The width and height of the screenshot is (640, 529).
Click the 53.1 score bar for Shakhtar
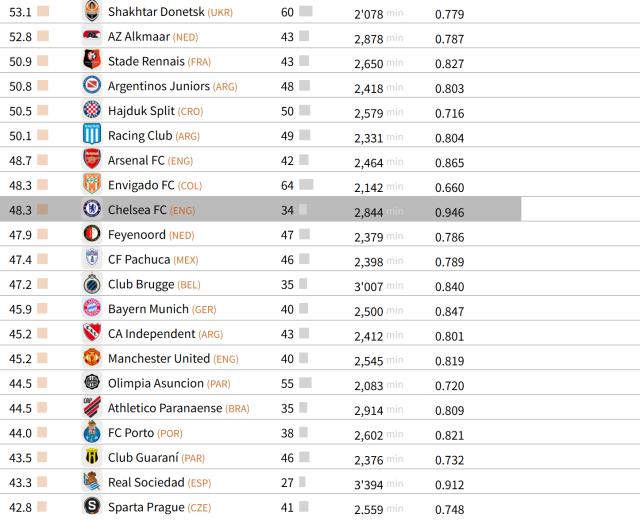pos(42,12)
